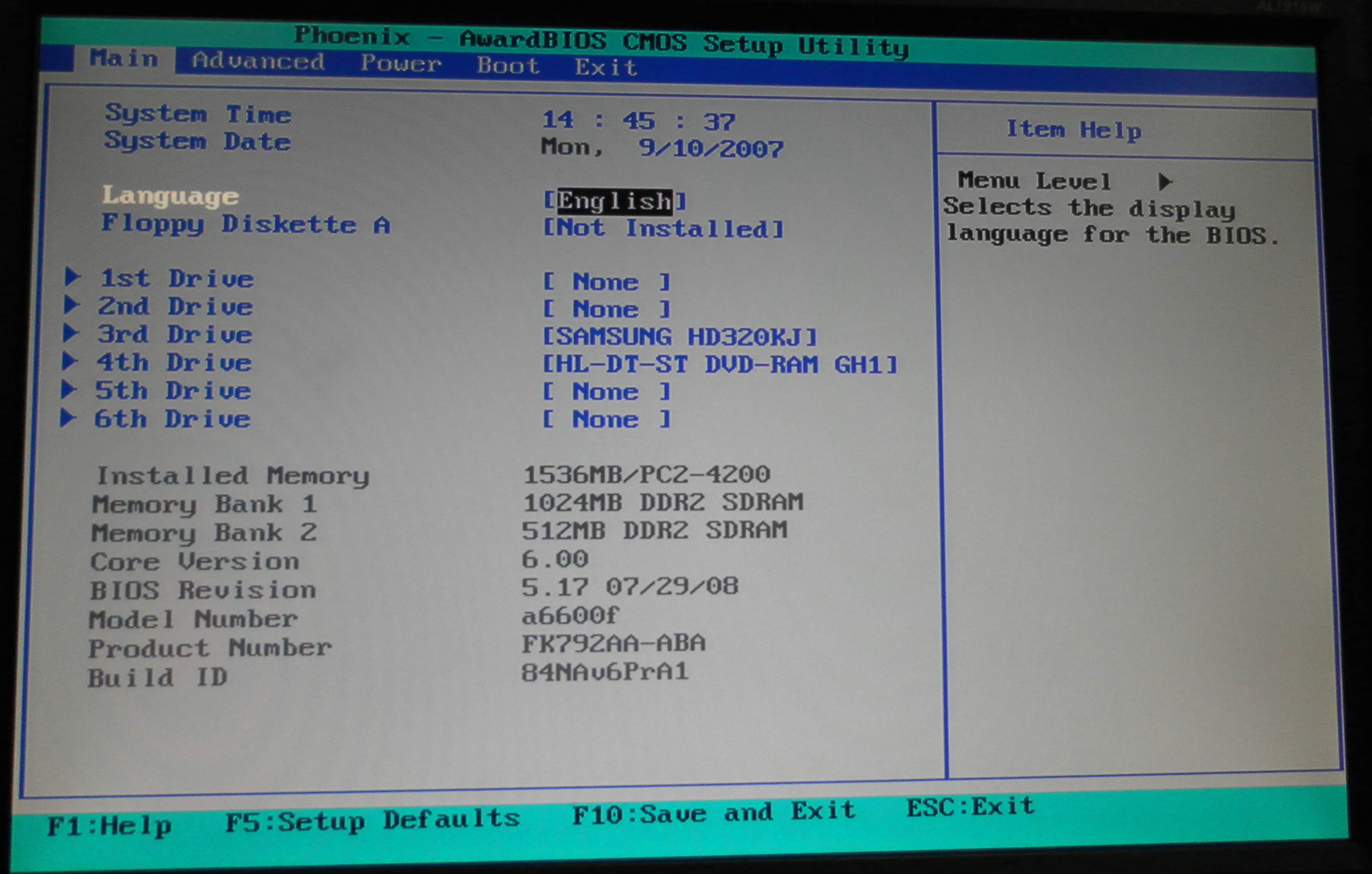Click the Memory Bank 1 label
1372x874 pixels.
click(205, 504)
